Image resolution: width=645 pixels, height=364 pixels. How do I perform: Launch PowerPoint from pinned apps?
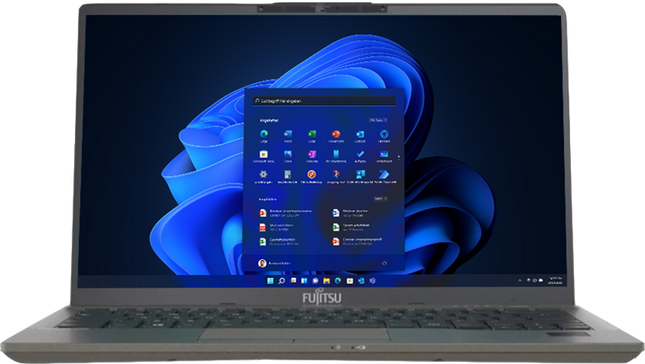(336, 136)
